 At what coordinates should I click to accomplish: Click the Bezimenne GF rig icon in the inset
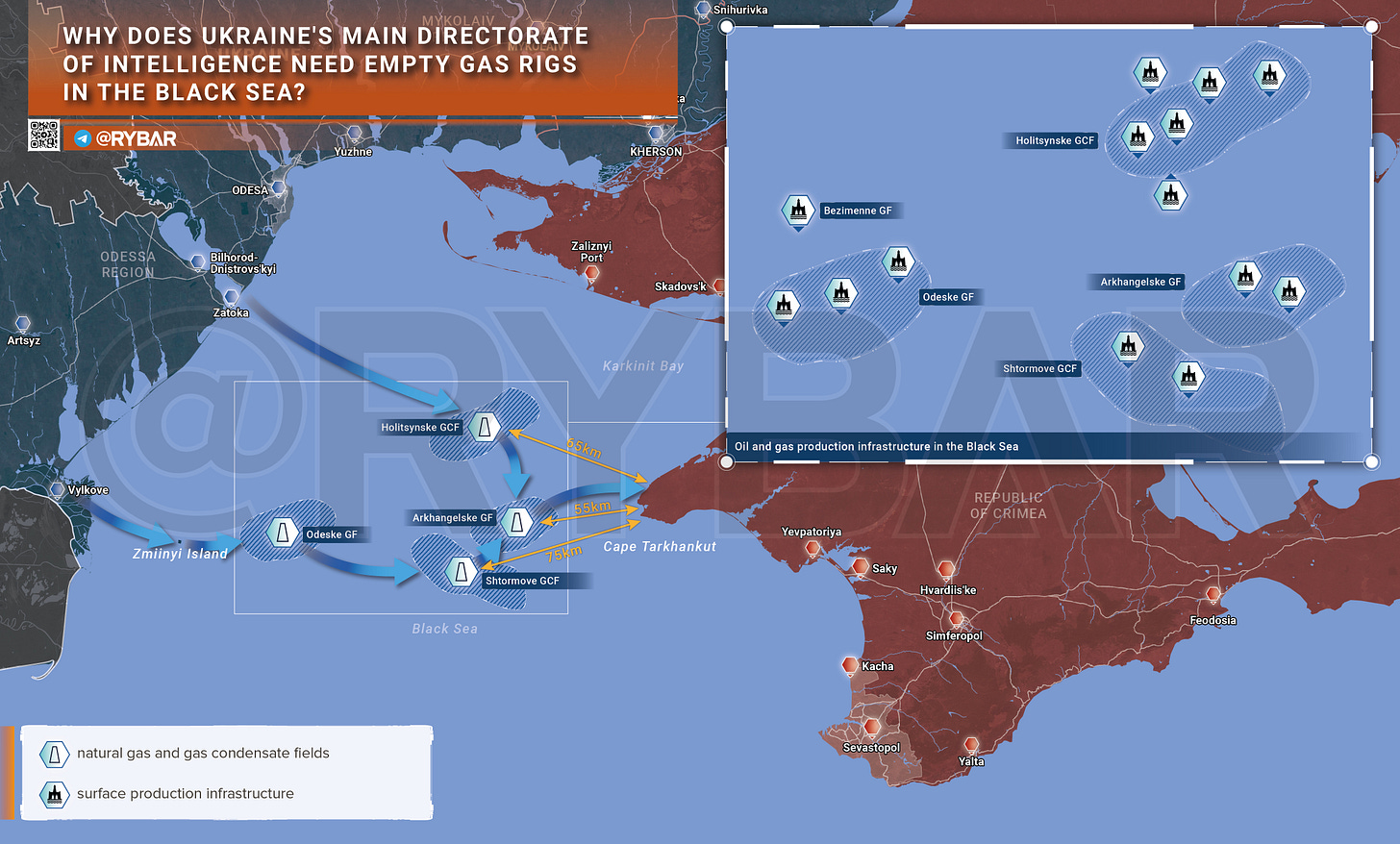pyautogui.click(x=798, y=211)
